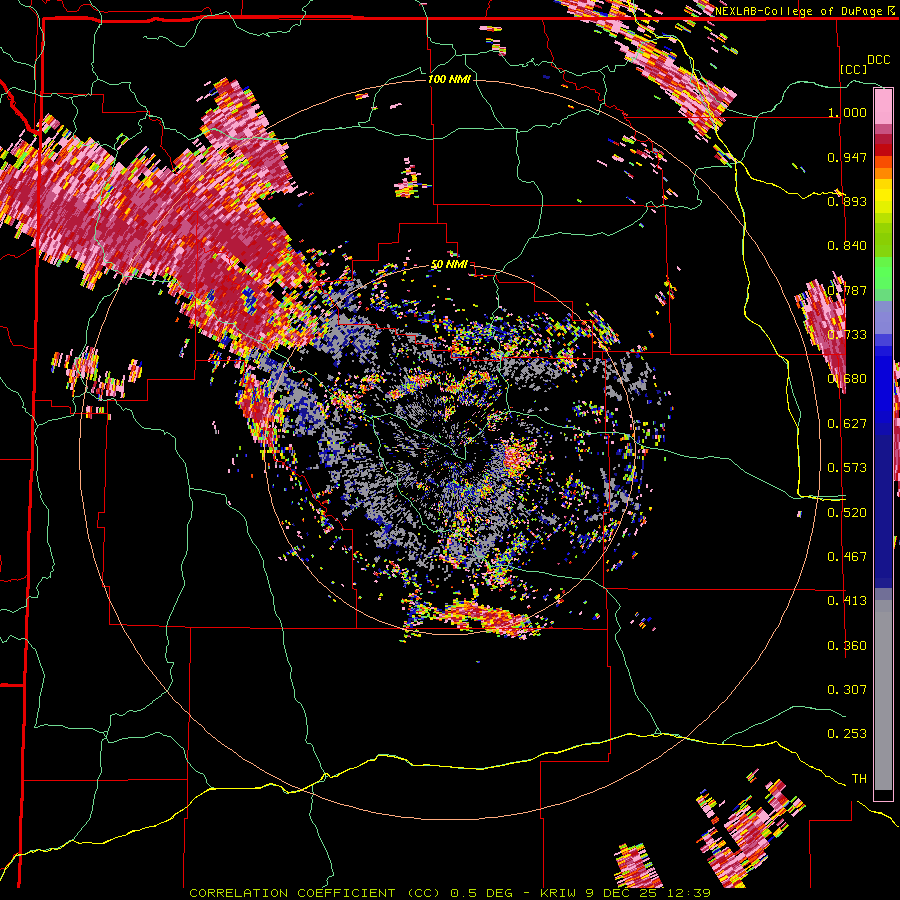Click the DCC label above color bar
This screenshot has width=900, height=900.
point(879,60)
